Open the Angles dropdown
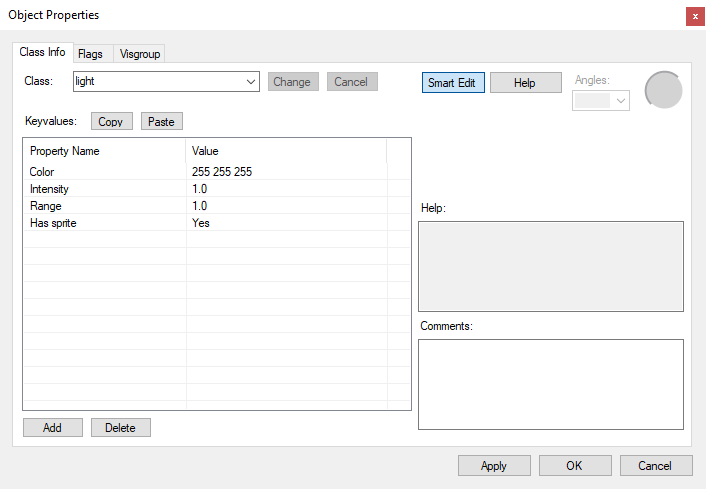Screen dimensions: 706x489 [x=620, y=100]
